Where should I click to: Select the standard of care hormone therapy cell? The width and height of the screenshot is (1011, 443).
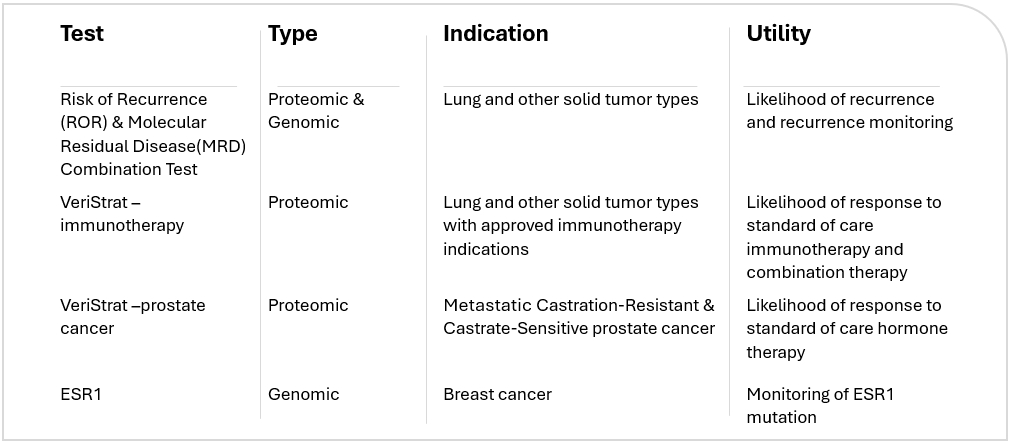click(845, 328)
